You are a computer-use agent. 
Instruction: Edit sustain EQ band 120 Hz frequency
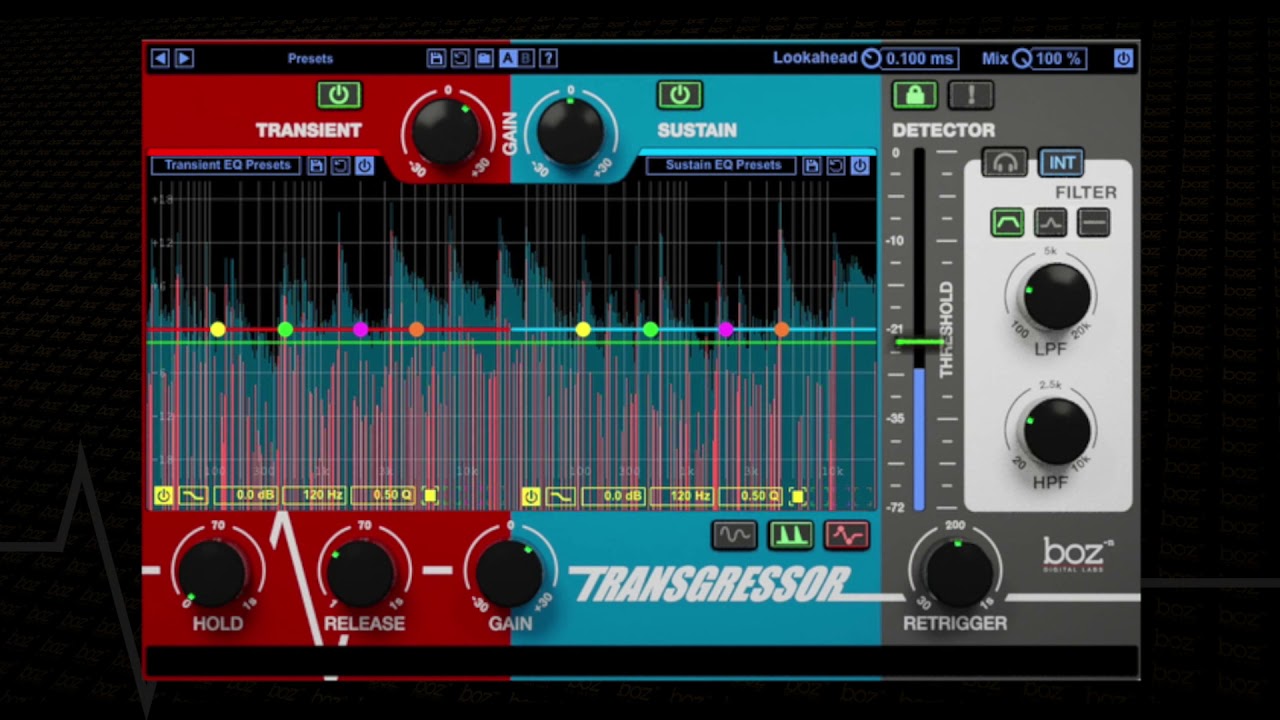tap(683, 496)
